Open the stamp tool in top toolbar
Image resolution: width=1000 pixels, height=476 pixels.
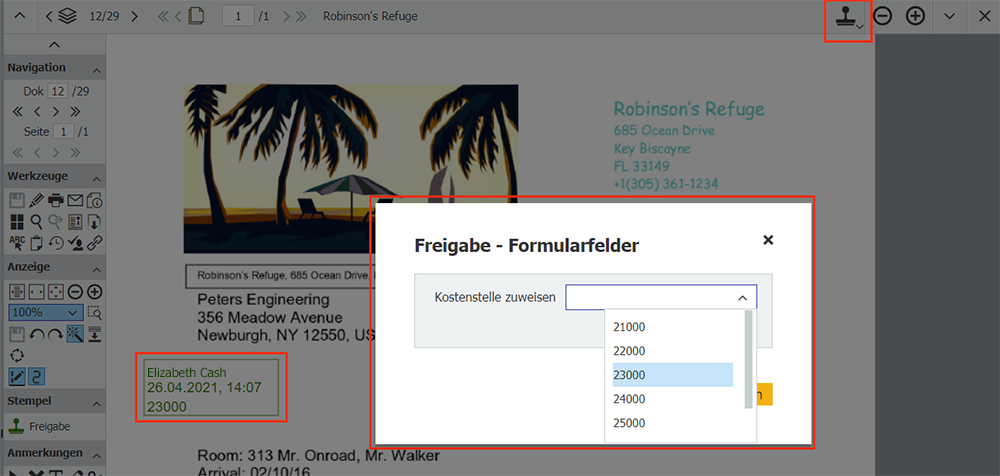click(847, 17)
